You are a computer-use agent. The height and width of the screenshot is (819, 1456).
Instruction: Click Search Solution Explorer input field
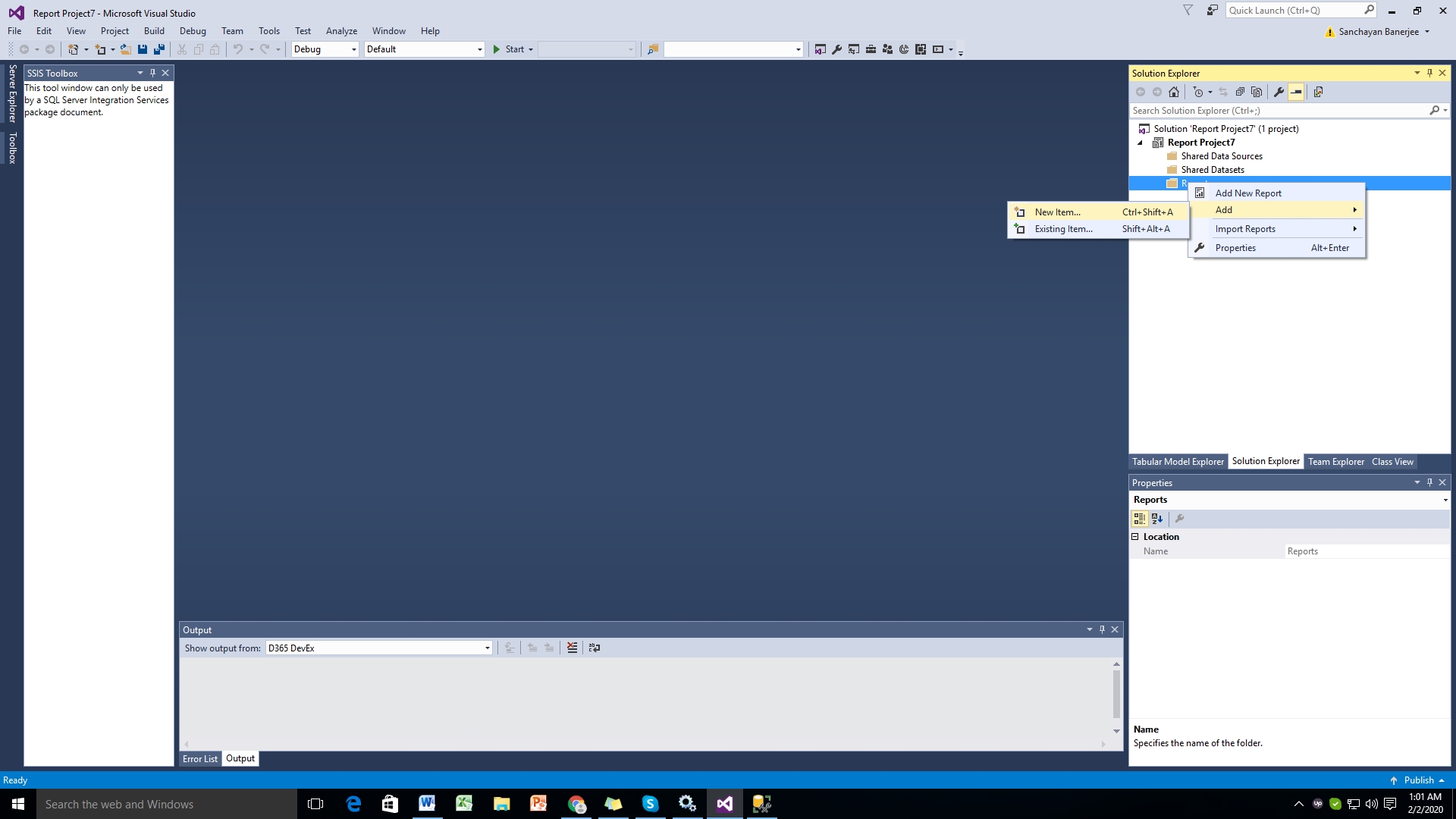1278,111
